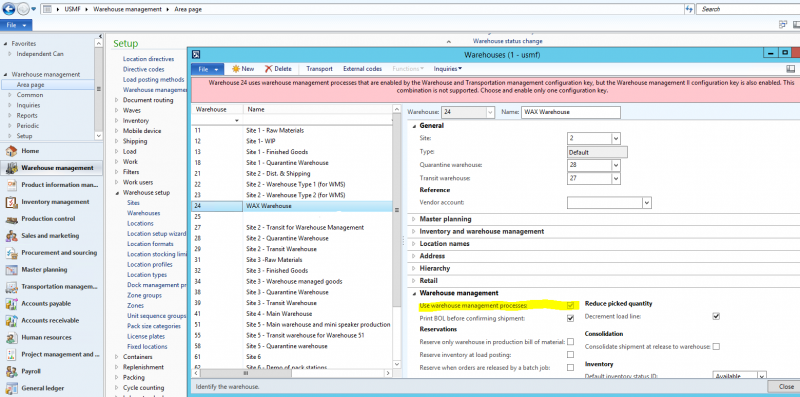Image resolution: width=800 pixels, height=397 pixels.
Task: Toggle Reserve only warehouse in production BOM checkbox
Action: (x=570, y=342)
